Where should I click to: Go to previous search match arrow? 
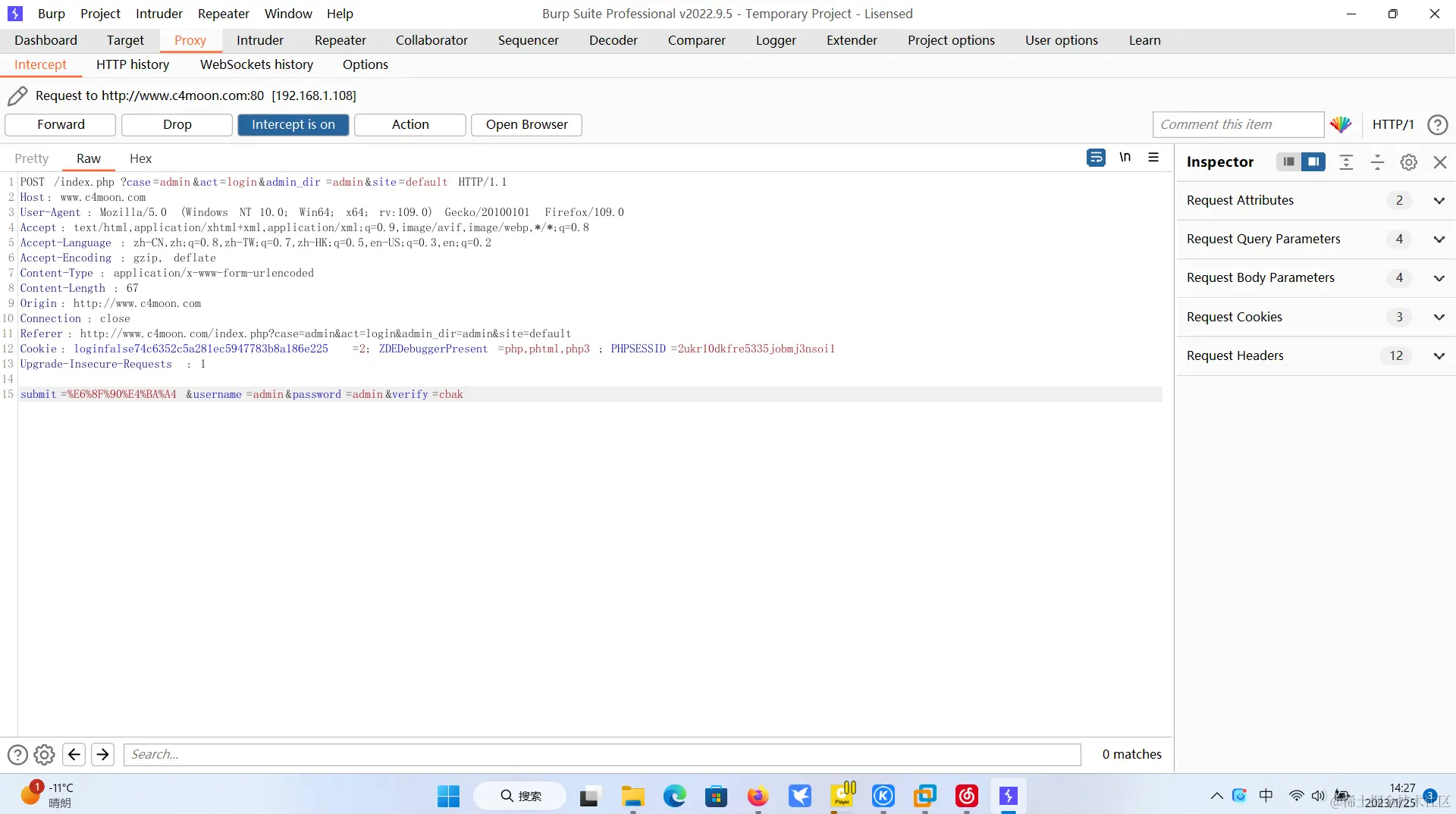pyautogui.click(x=74, y=754)
